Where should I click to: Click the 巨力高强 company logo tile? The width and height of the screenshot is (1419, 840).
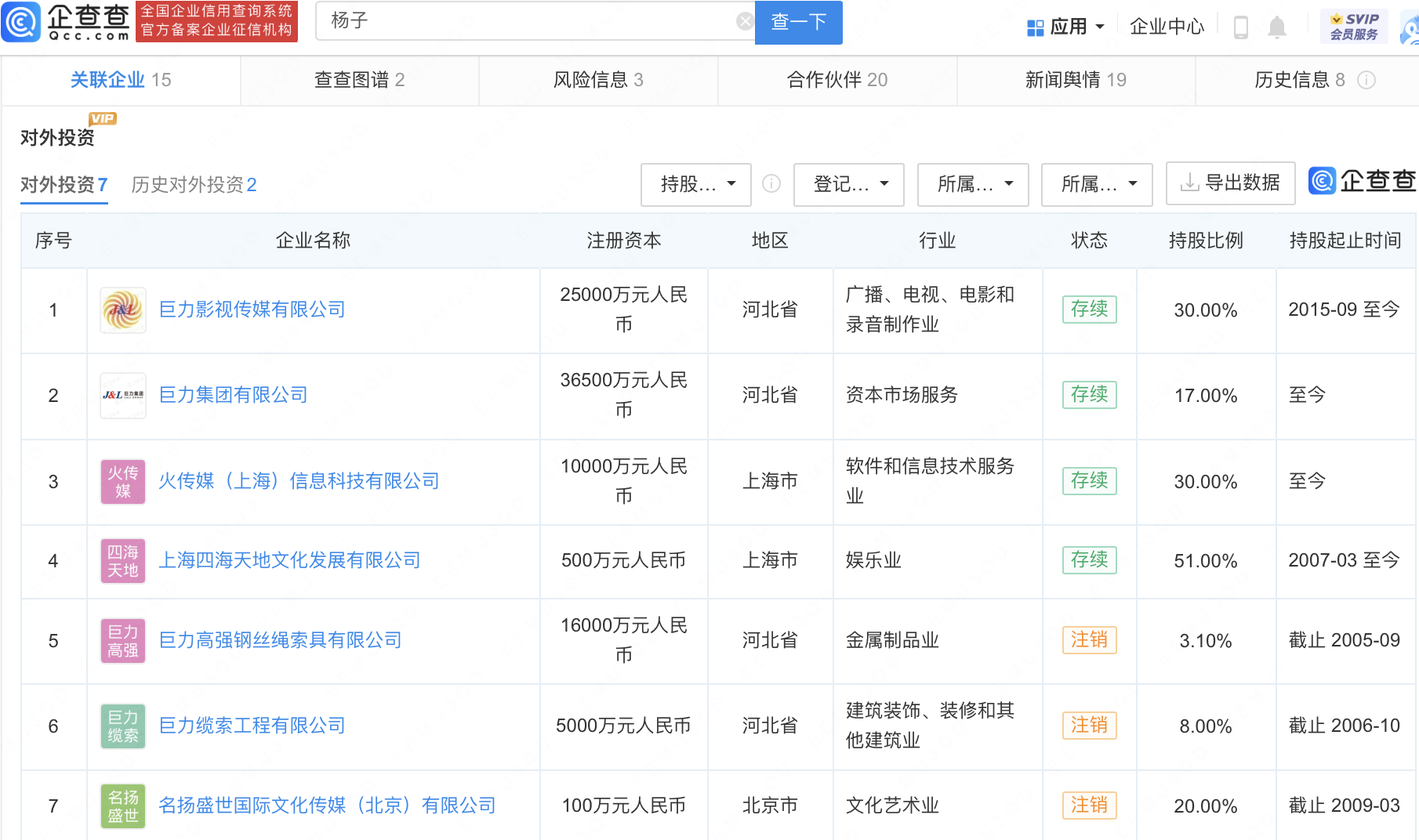(123, 641)
